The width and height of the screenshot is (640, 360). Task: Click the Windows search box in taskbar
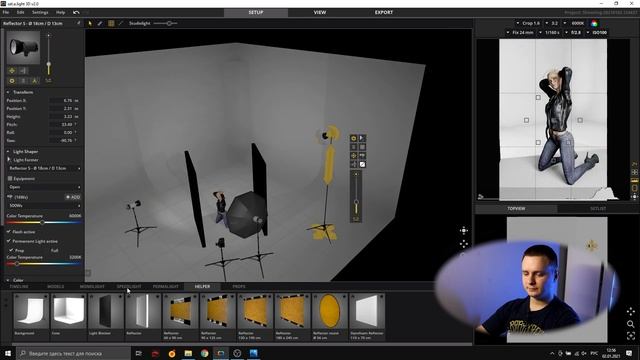pyautogui.click(x=73, y=353)
